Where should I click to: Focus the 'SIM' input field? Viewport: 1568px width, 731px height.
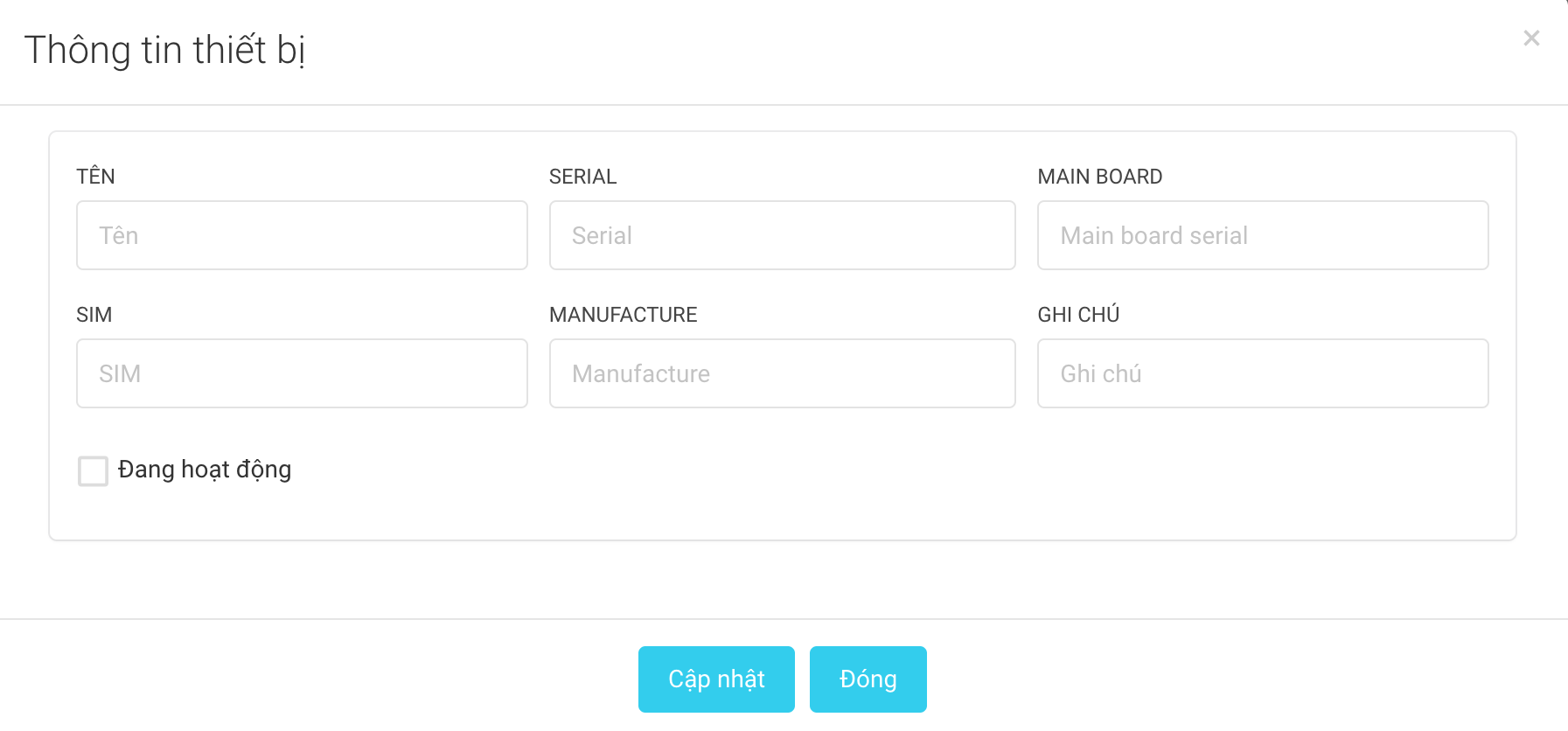[302, 373]
